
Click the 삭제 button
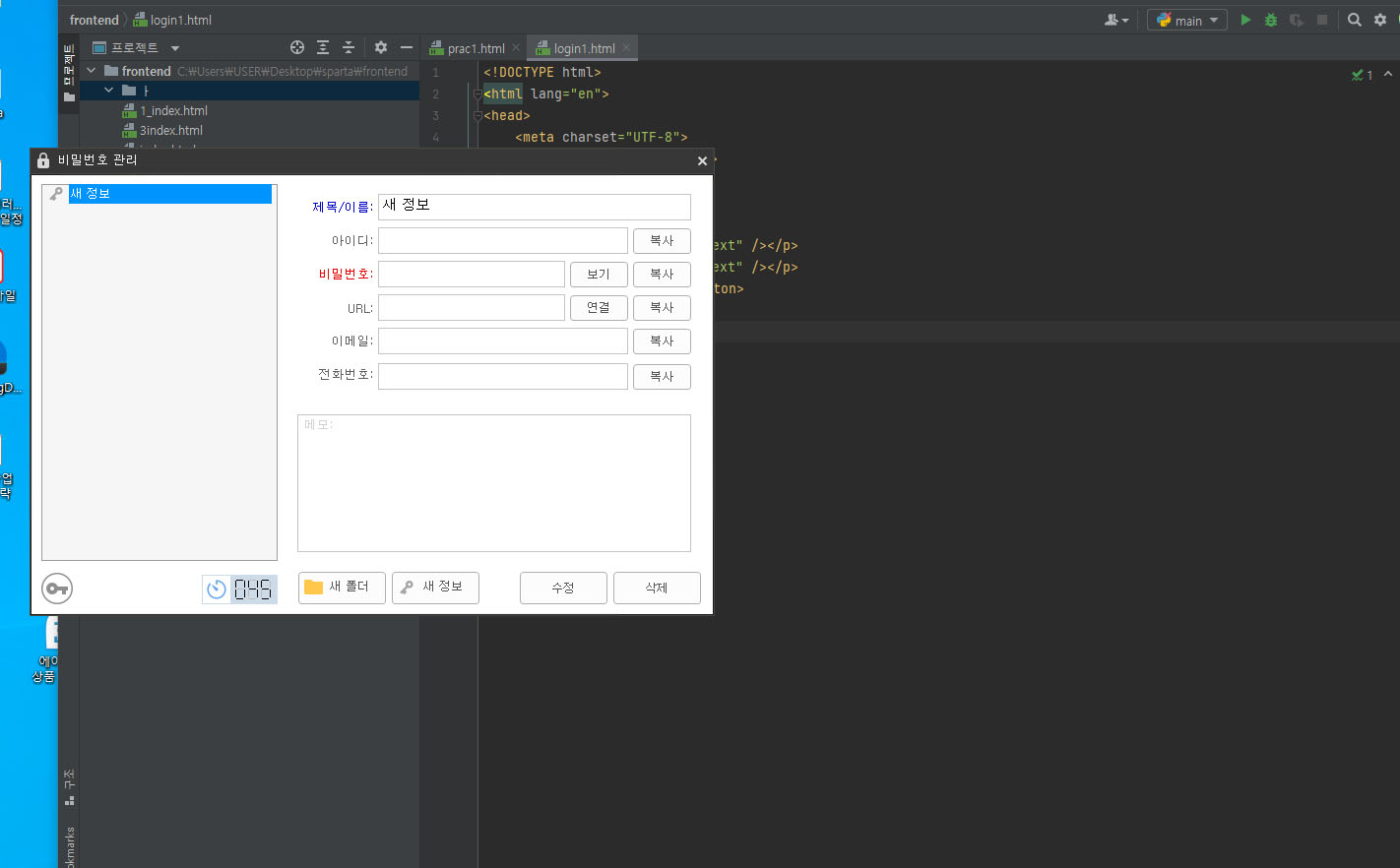[657, 589]
